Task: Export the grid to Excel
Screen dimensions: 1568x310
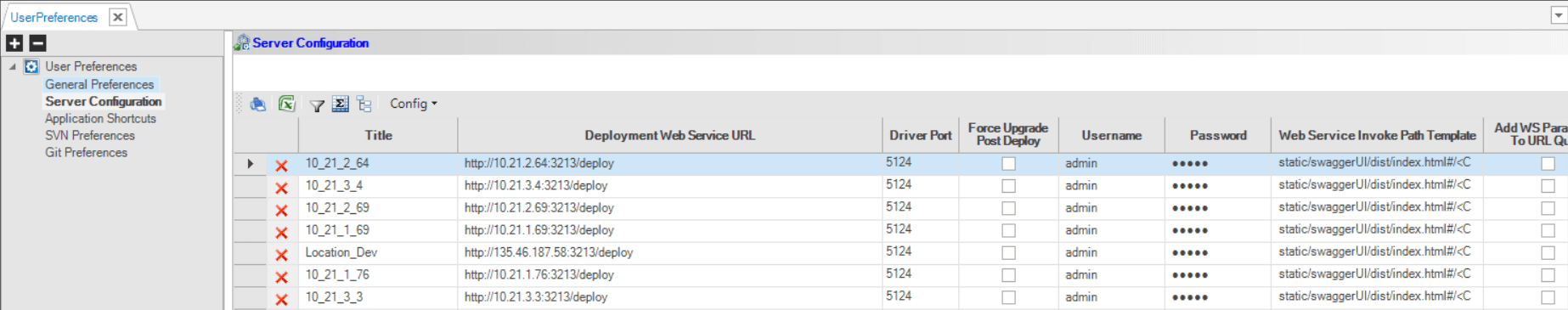Action: click(x=287, y=104)
